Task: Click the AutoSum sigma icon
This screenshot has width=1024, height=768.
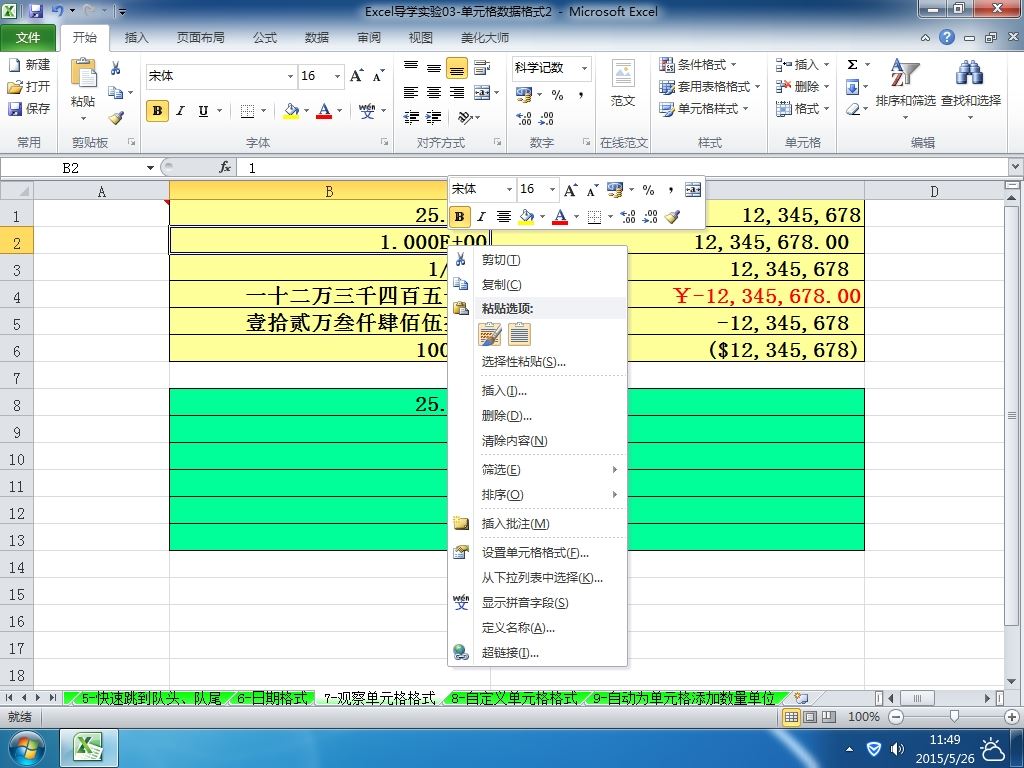Action: point(852,65)
